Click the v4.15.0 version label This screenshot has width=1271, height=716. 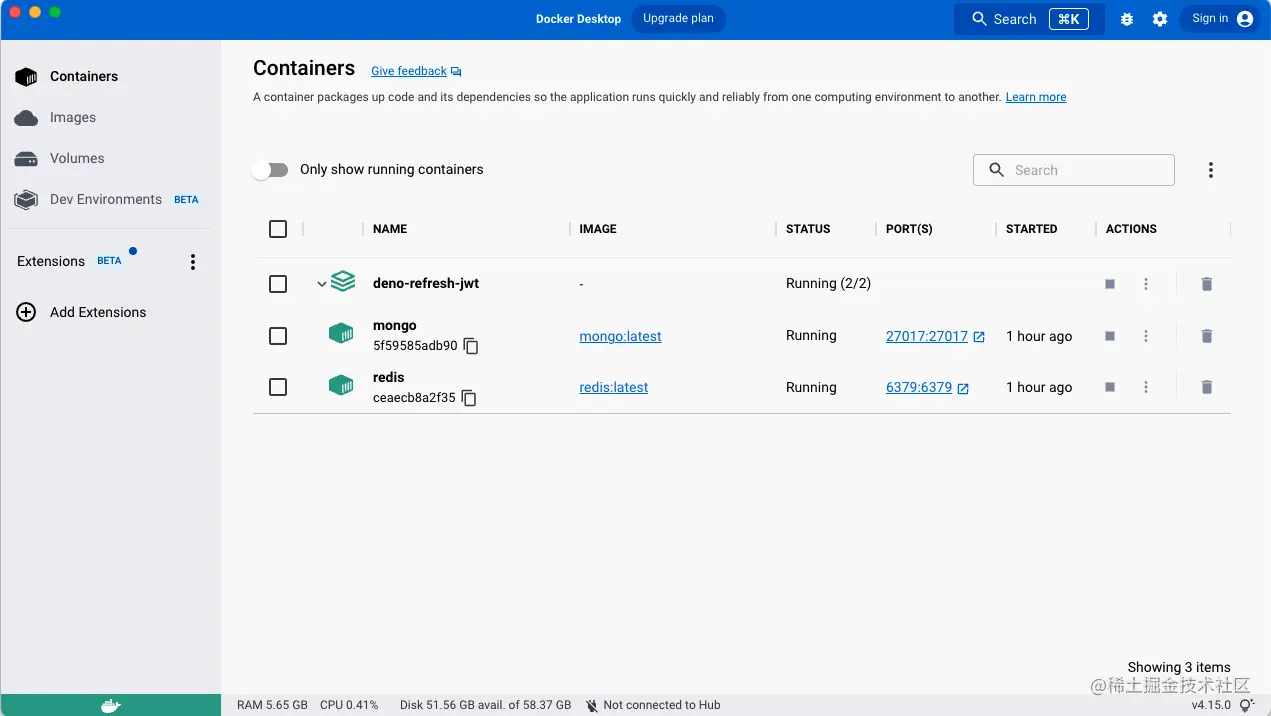[x=1211, y=705]
